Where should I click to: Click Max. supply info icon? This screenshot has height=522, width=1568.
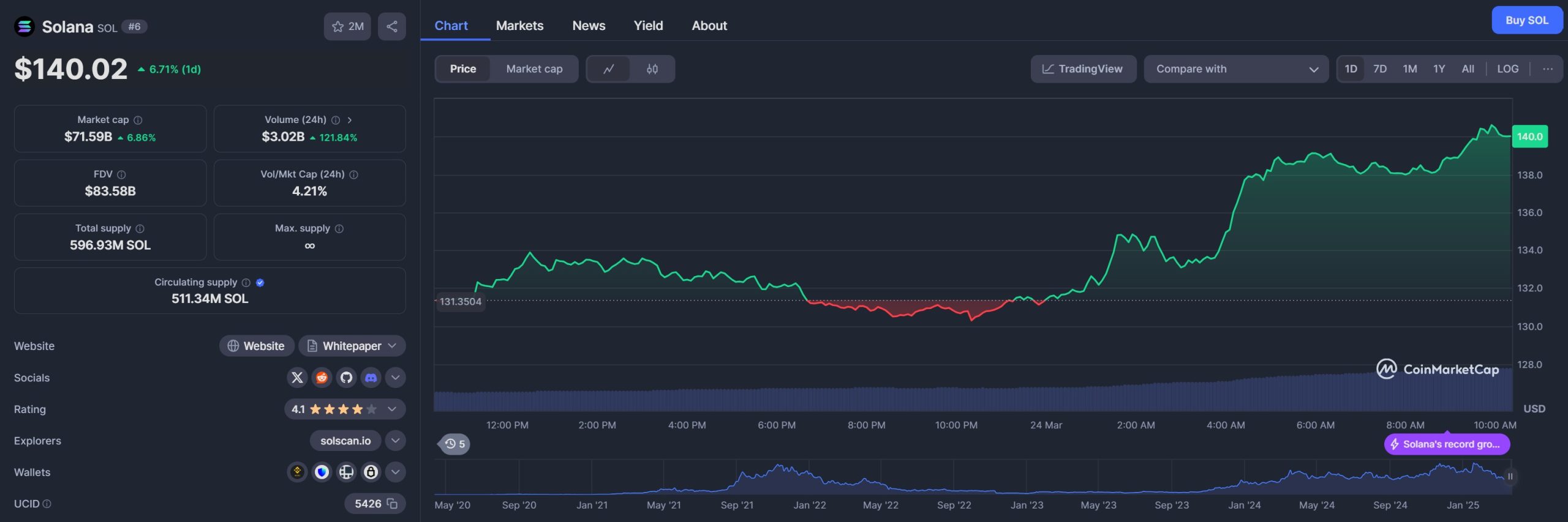click(x=339, y=228)
